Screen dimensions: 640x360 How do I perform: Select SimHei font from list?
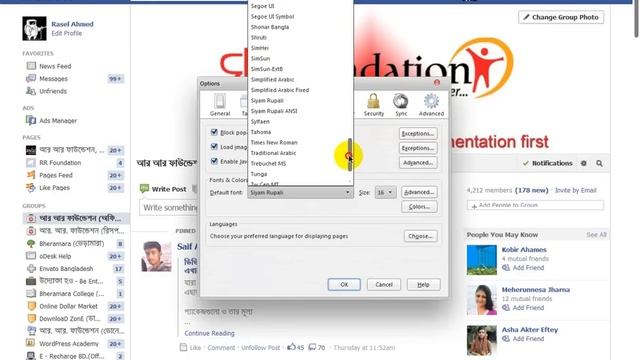tap(260, 48)
